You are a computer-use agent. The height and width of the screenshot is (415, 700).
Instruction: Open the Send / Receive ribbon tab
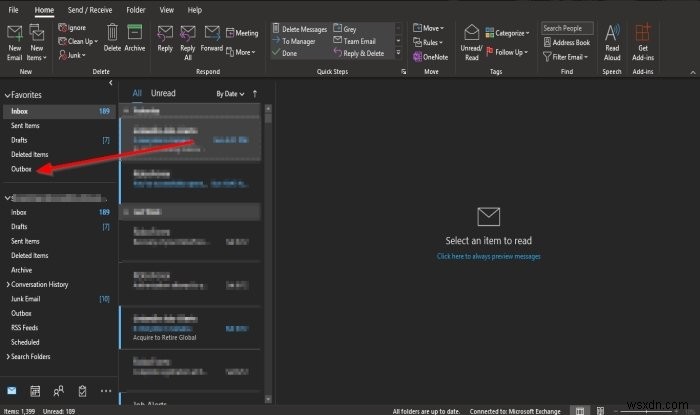click(90, 10)
